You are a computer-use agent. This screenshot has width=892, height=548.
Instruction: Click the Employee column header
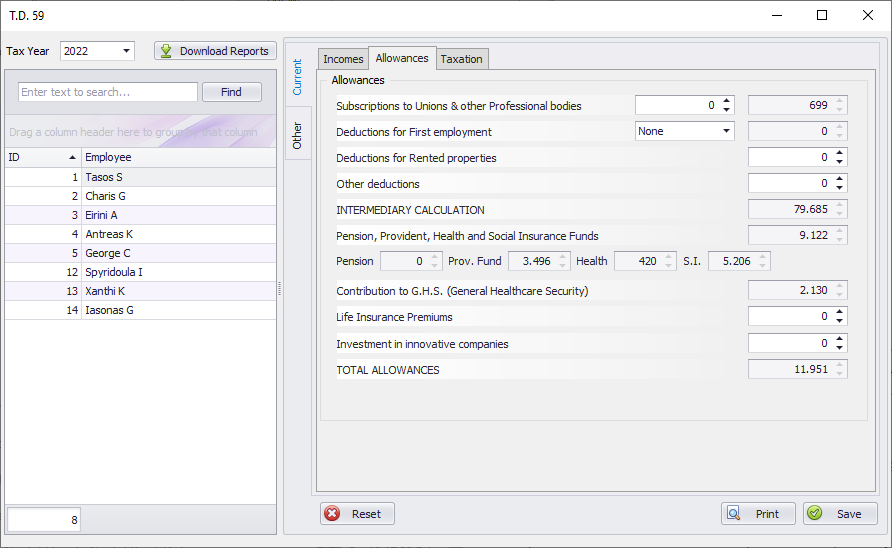coord(178,157)
